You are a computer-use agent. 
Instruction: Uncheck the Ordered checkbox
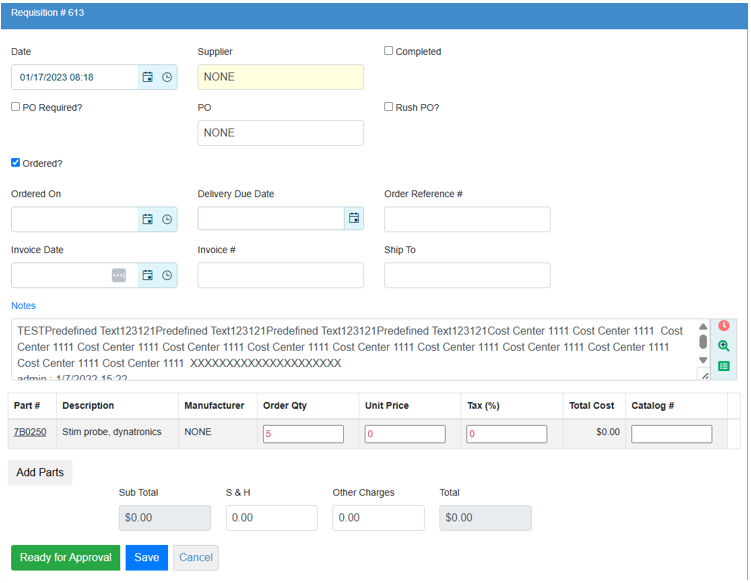(x=16, y=163)
